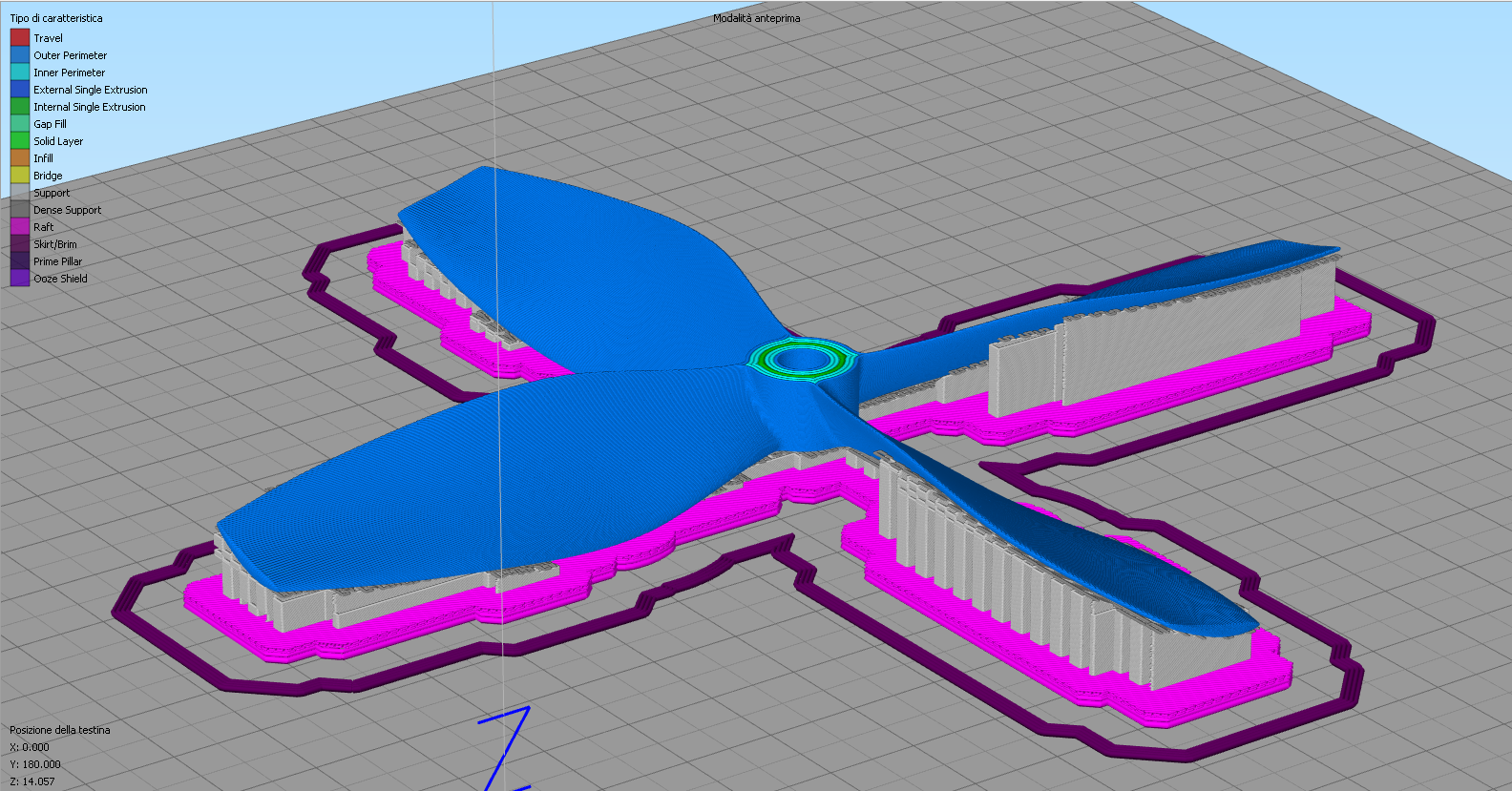This screenshot has height=791, width=1512.
Task: Select the 'Gap Fill' legend label
Action: pyautogui.click(x=50, y=124)
